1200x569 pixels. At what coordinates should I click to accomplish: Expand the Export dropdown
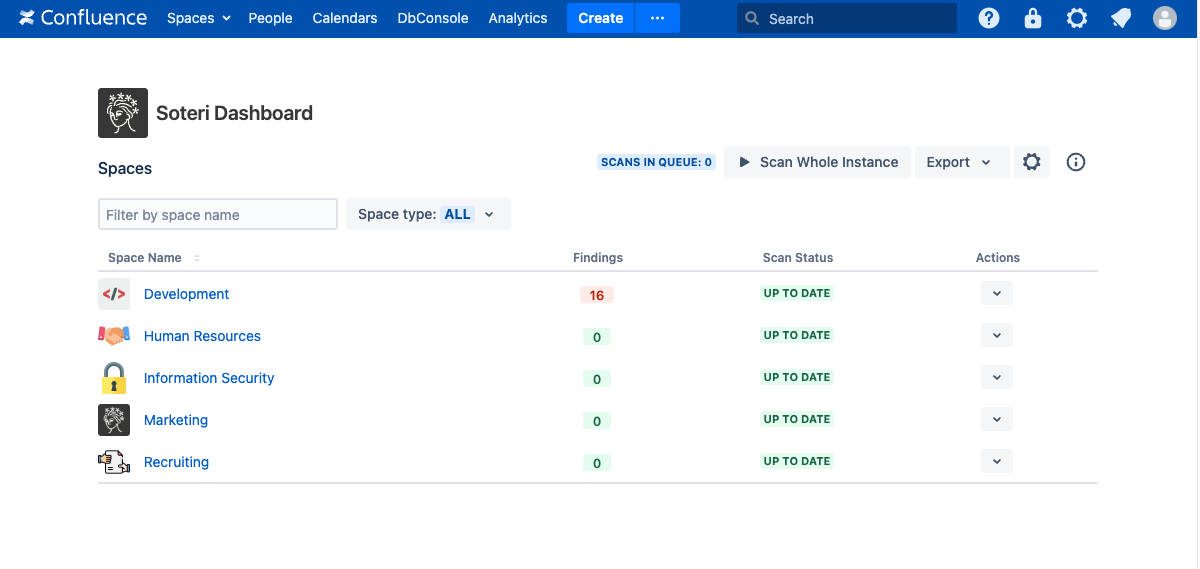[958, 162]
